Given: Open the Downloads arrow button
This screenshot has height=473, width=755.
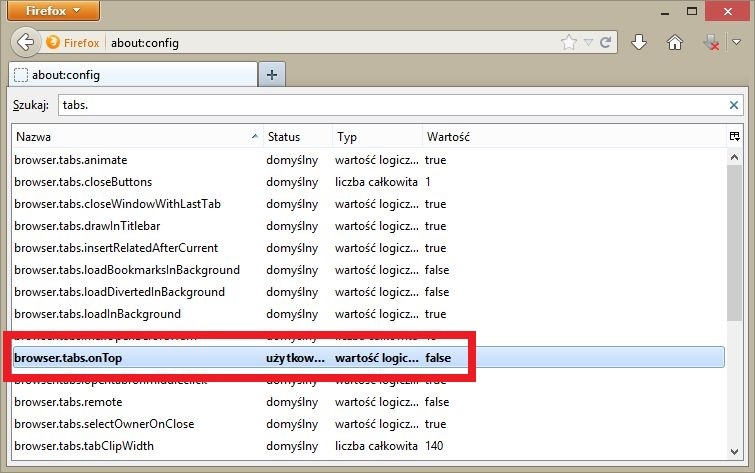Looking at the screenshot, I should [x=639, y=42].
